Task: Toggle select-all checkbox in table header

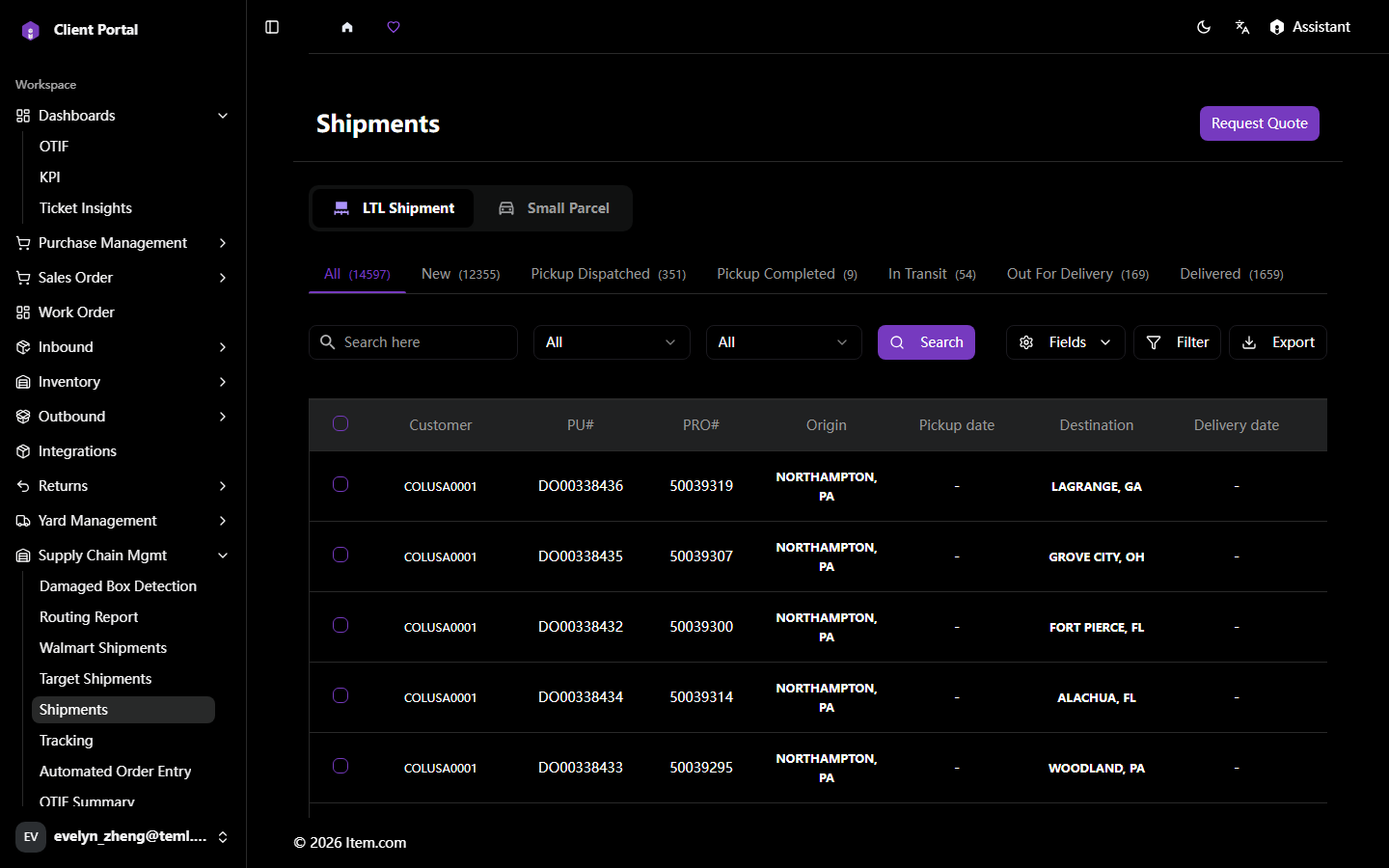Action: click(x=340, y=423)
